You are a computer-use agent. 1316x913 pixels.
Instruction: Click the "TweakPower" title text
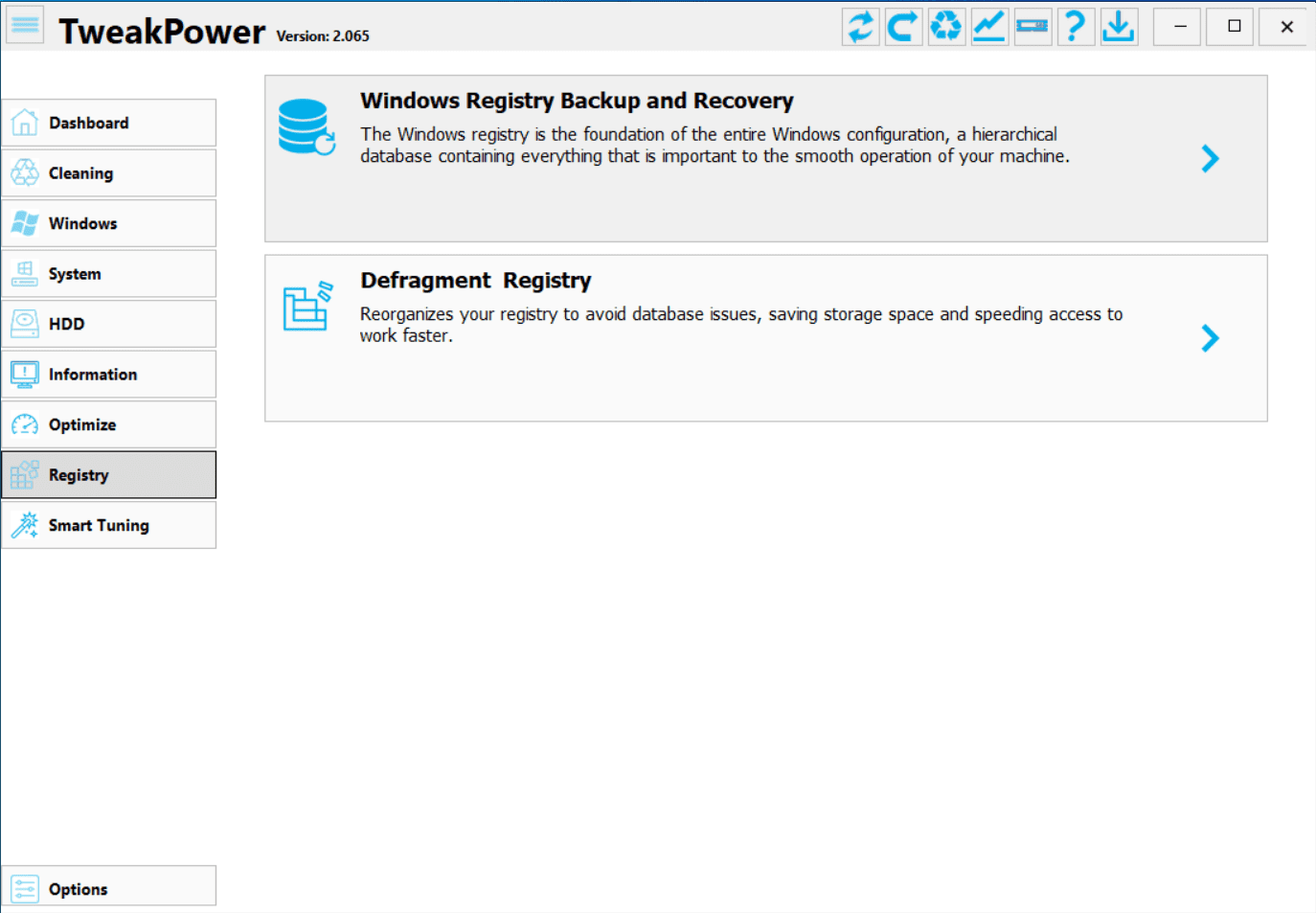pyautogui.click(x=162, y=32)
